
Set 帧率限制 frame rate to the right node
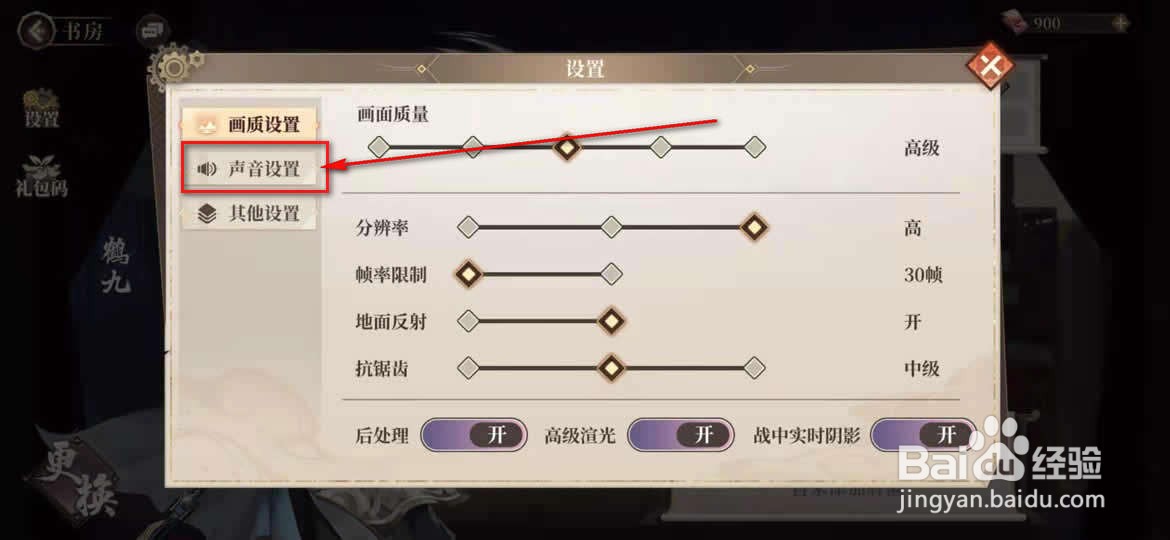(611, 274)
